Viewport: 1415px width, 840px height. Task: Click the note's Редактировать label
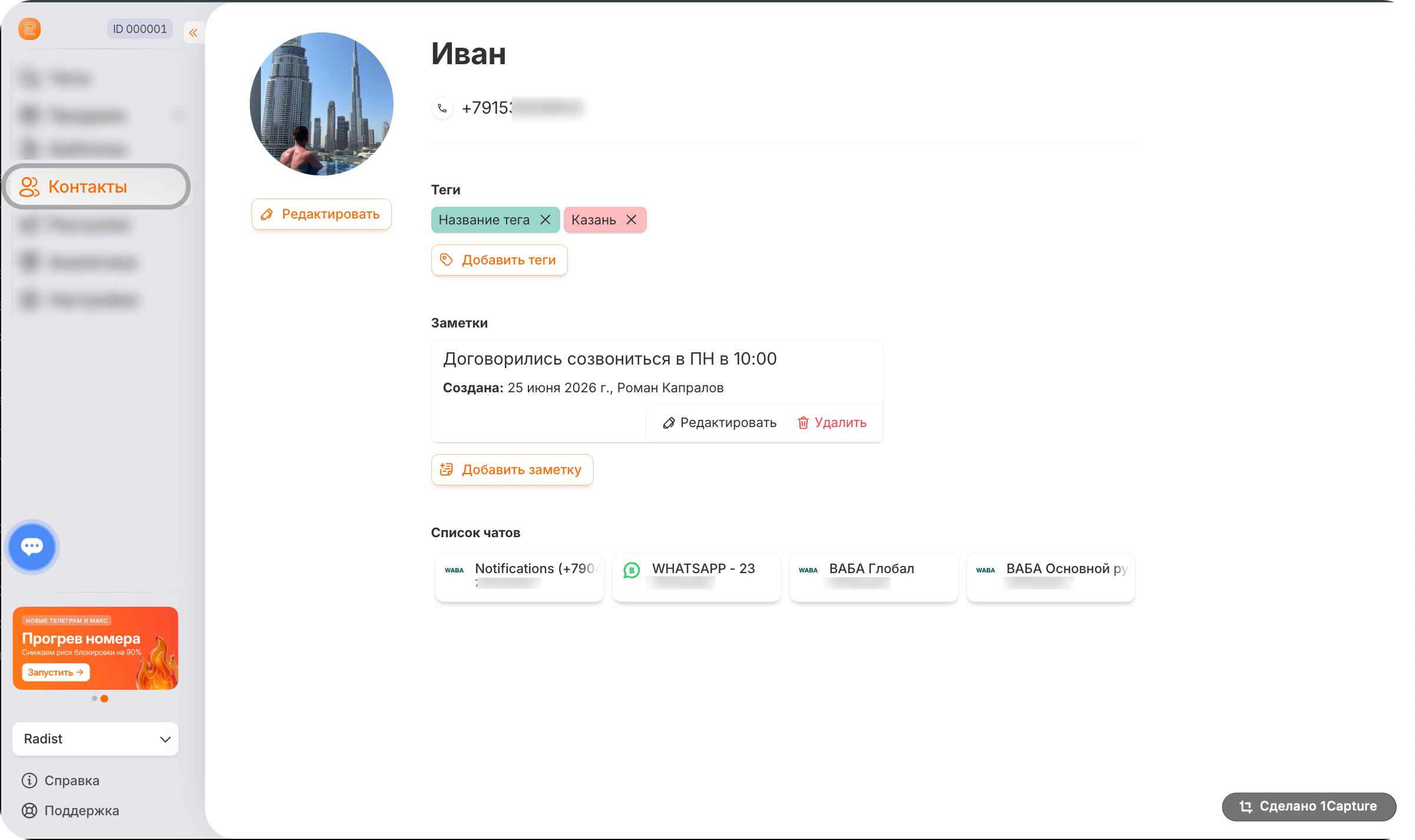pyautogui.click(x=728, y=423)
